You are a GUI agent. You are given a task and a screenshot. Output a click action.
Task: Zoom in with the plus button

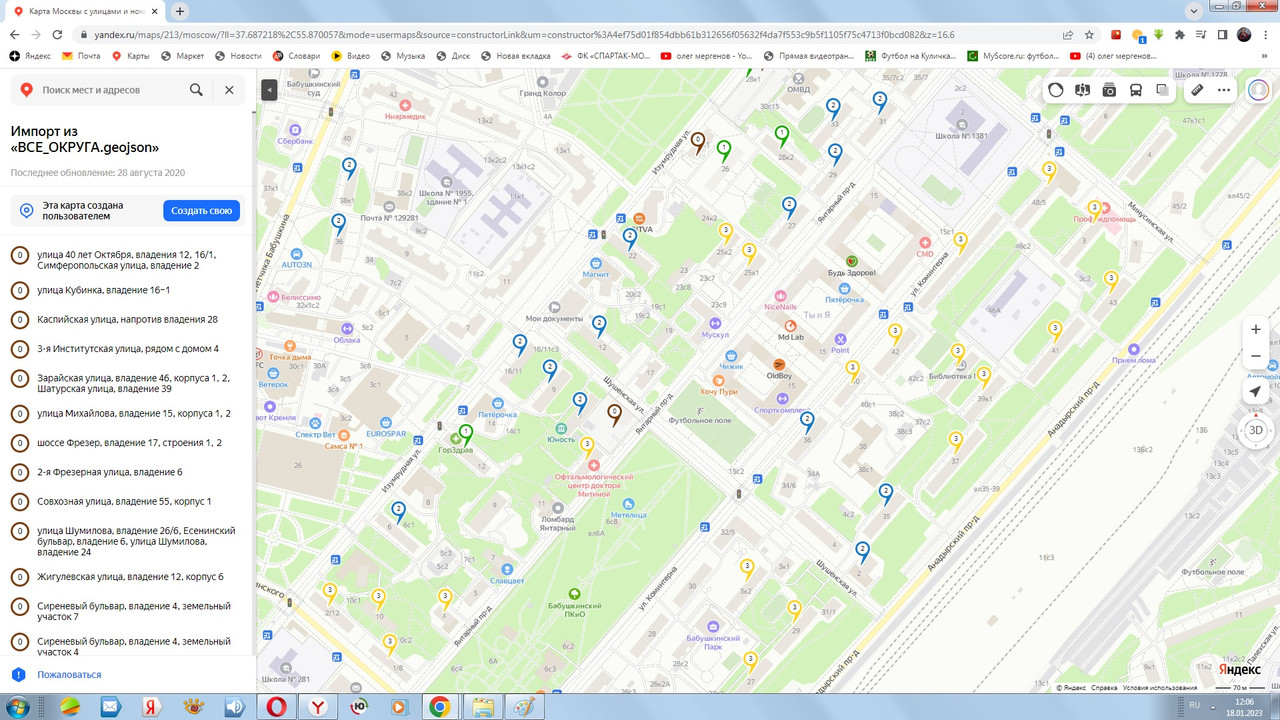1256,329
